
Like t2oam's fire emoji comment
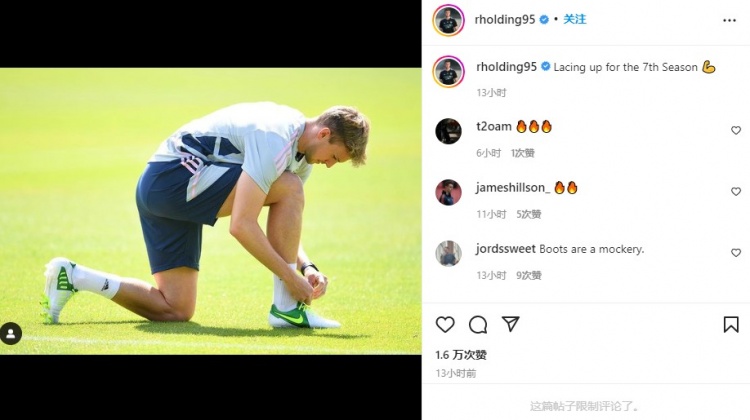click(736, 130)
